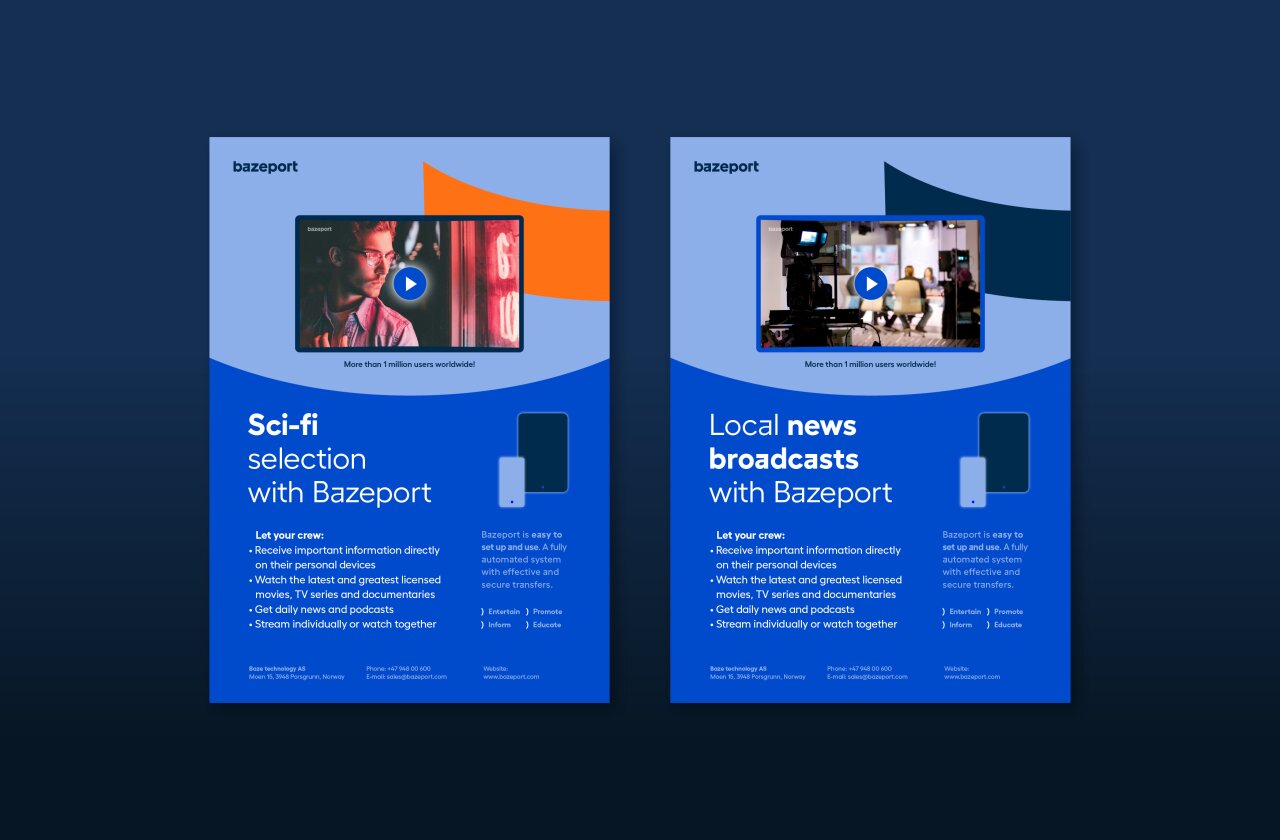Select the light phone icon on the Local news poster
The image size is (1280, 840).
pyautogui.click(x=973, y=482)
